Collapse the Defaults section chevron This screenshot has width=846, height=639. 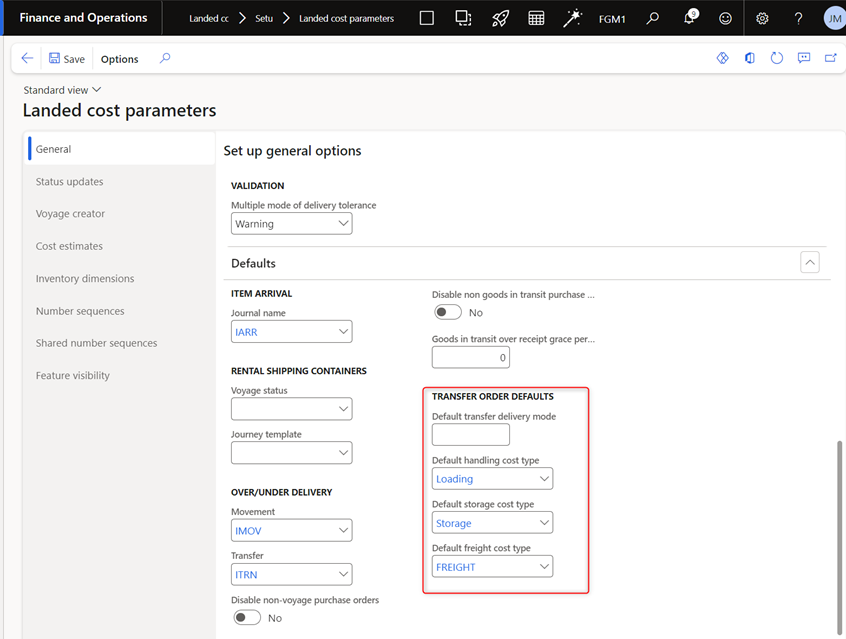[810, 263]
